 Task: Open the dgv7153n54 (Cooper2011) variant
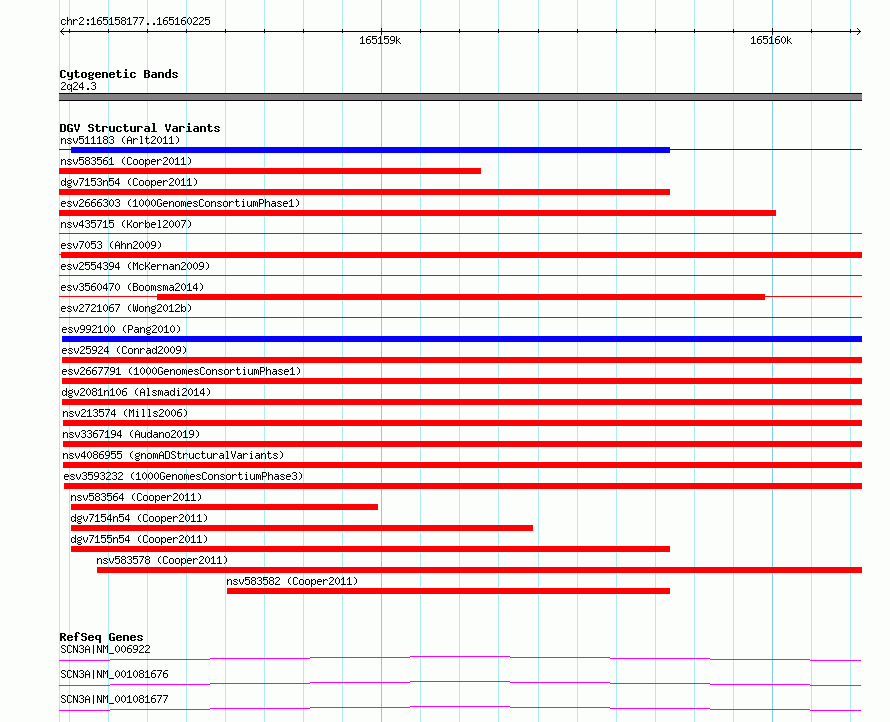(x=364, y=192)
